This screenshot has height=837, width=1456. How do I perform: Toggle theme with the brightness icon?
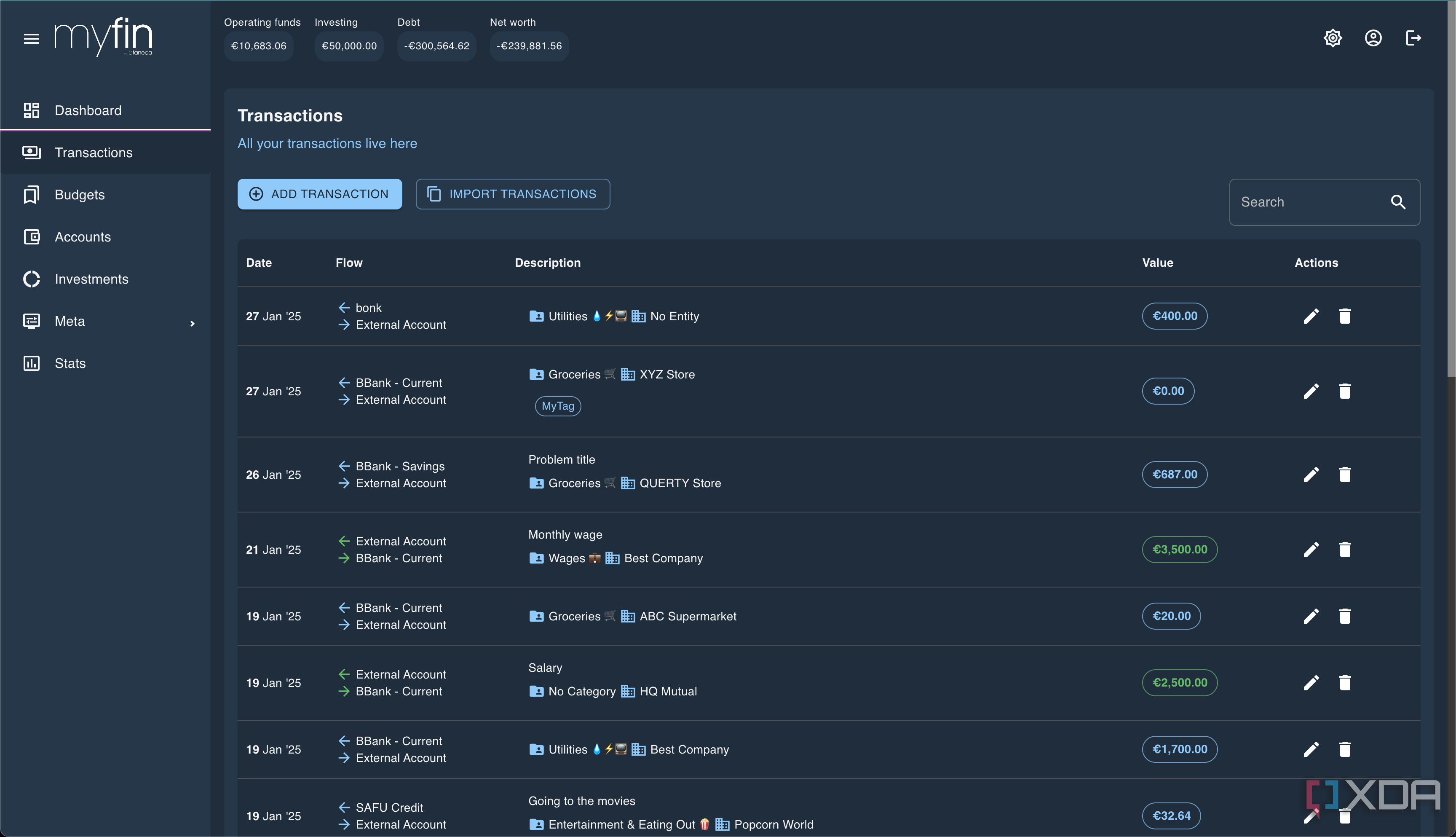click(x=1333, y=38)
